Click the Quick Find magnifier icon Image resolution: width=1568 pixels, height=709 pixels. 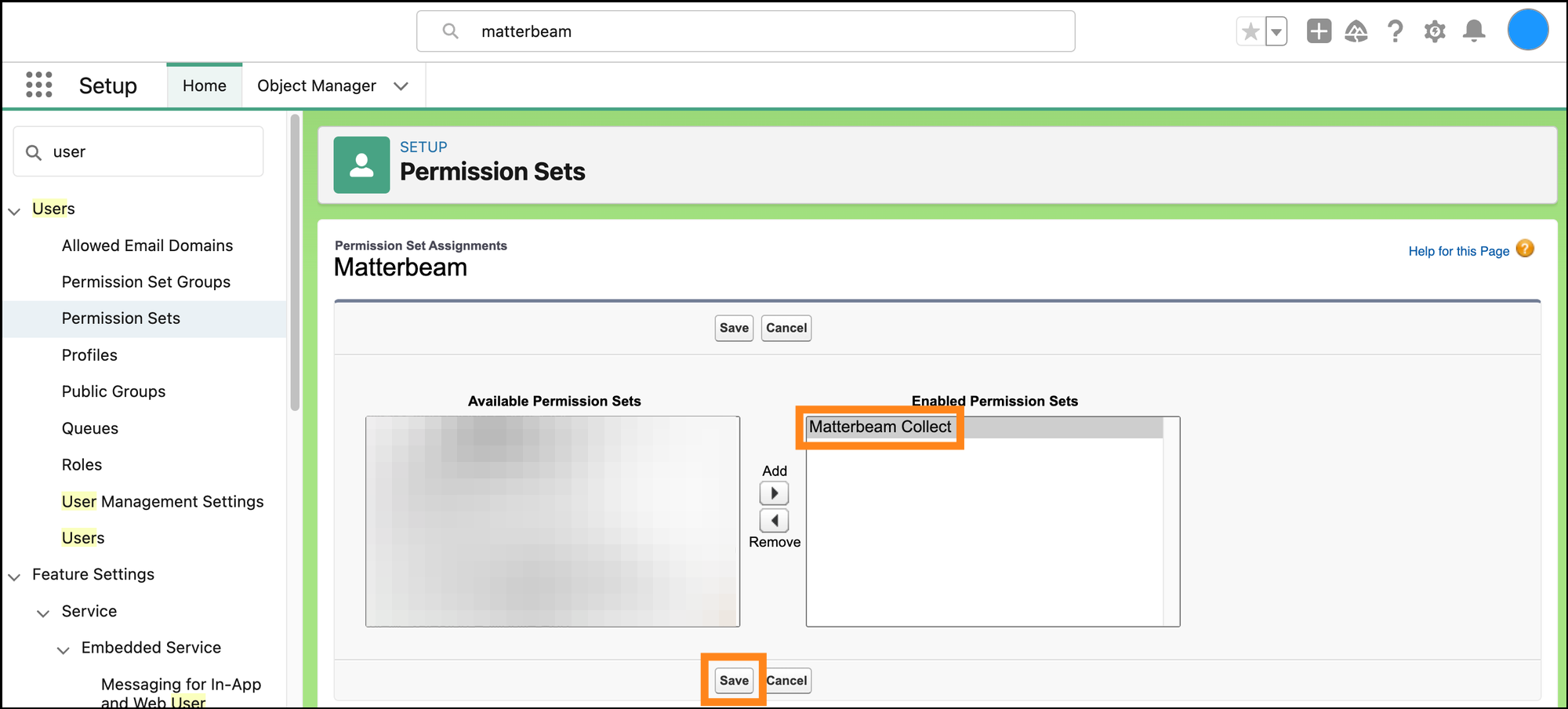pyautogui.click(x=34, y=152)
